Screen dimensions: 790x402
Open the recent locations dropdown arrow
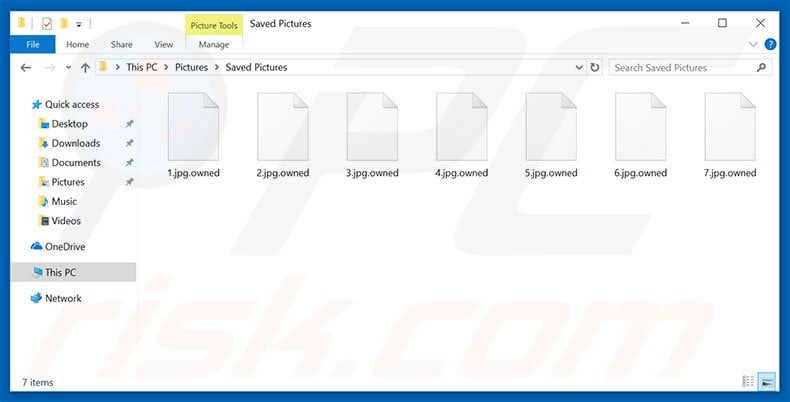tap(69, 68)
